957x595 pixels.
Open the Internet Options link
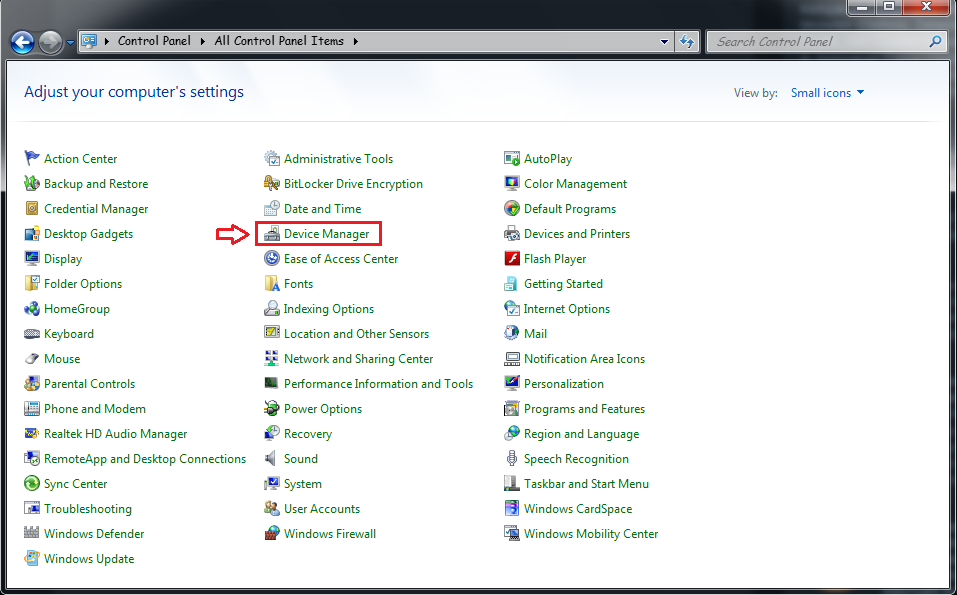(x=566, y=309)
